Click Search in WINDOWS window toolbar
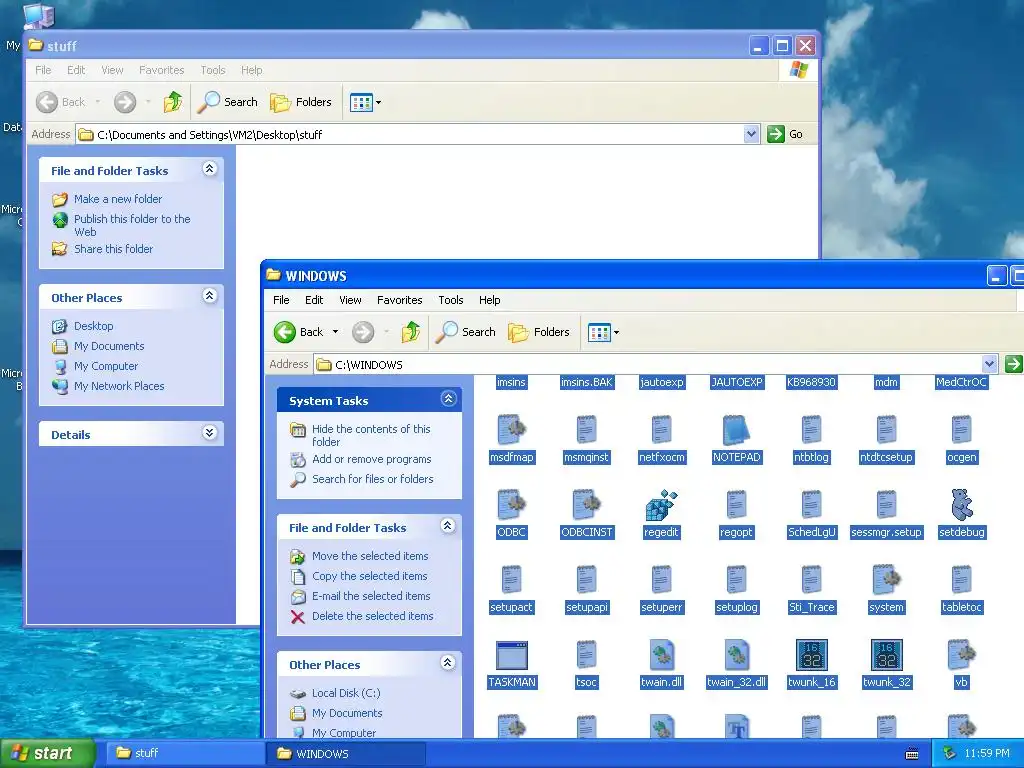This screenshot has height=768, width=1024. [x=466, y=332]
